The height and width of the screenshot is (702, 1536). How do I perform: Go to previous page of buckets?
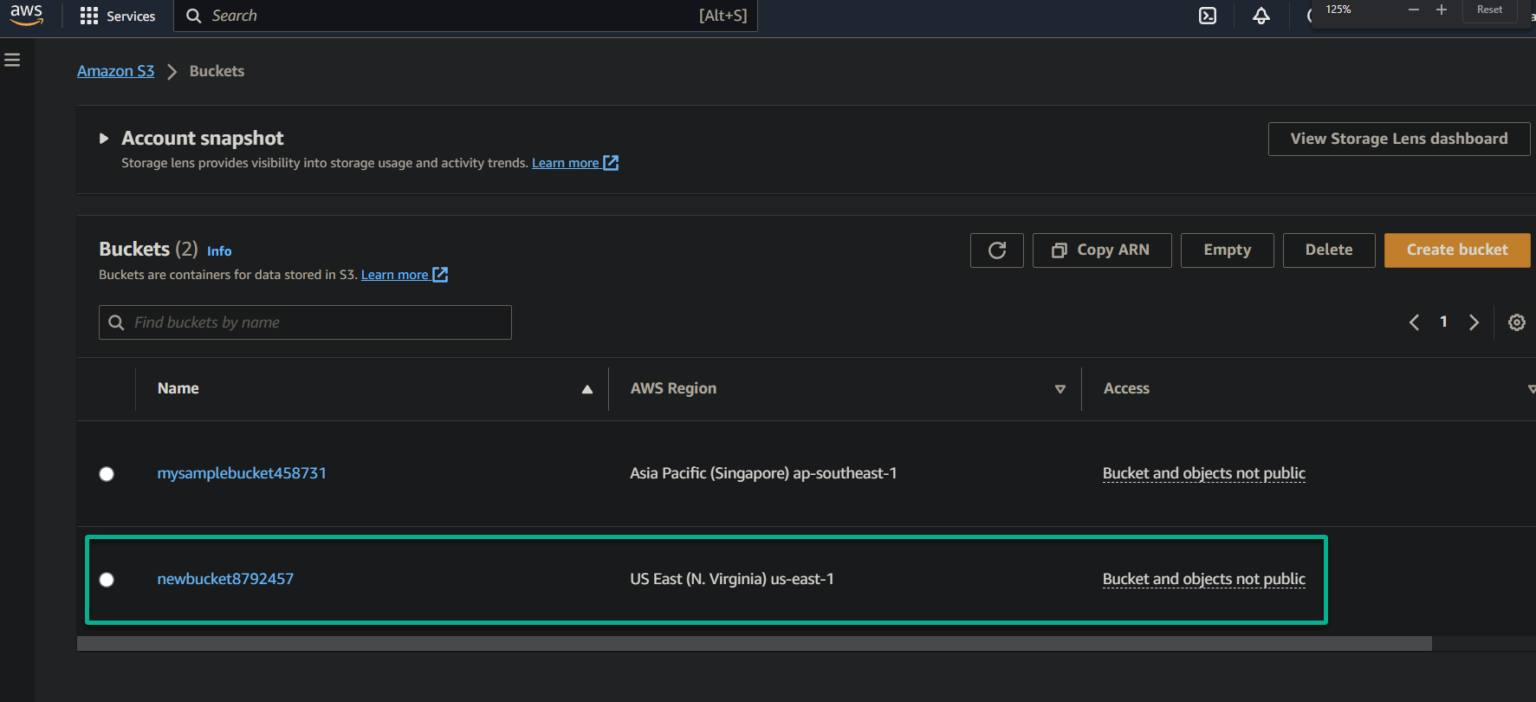(x=1414, y=322)
